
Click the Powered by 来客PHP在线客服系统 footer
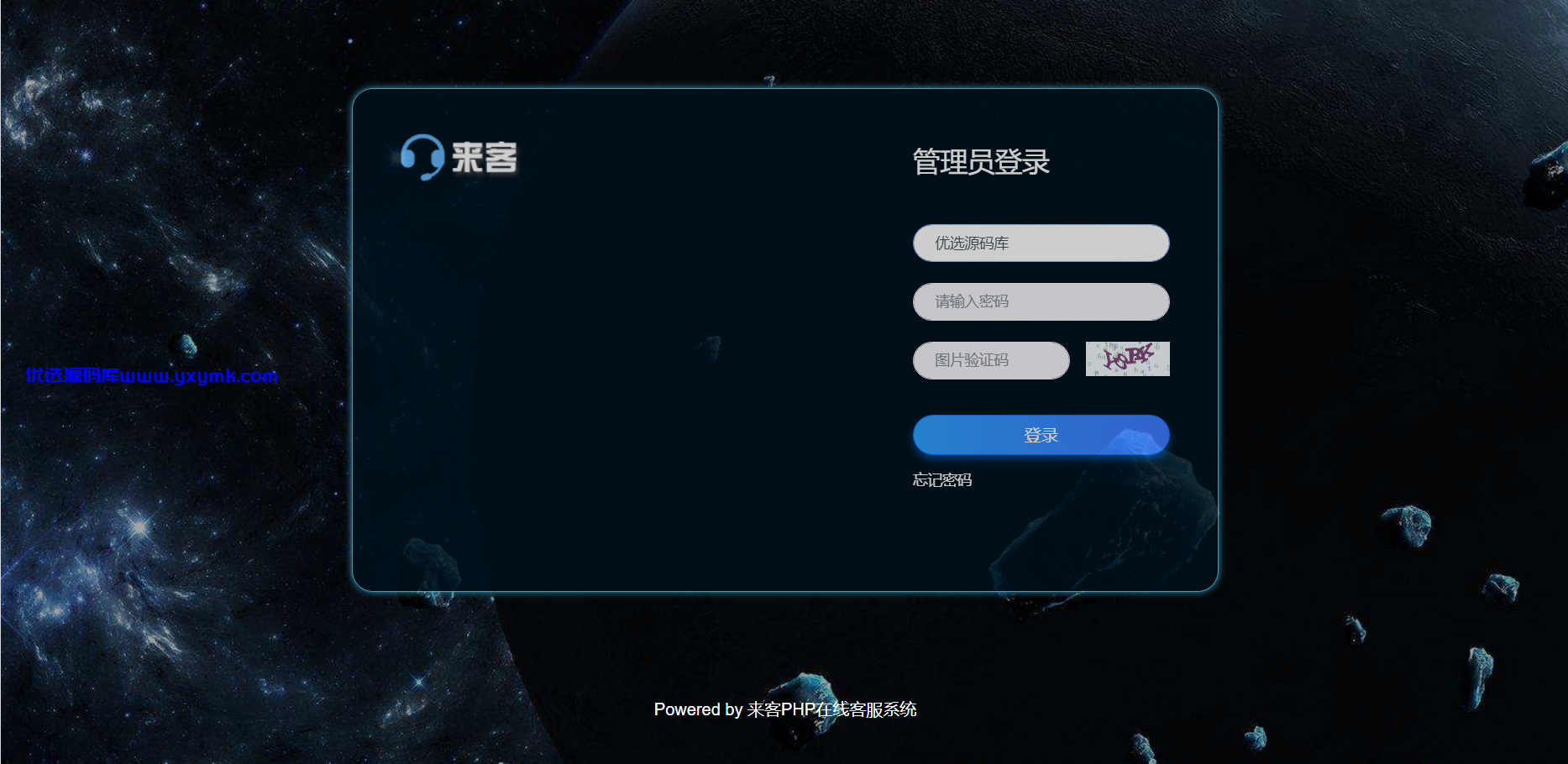coord(785,709)
